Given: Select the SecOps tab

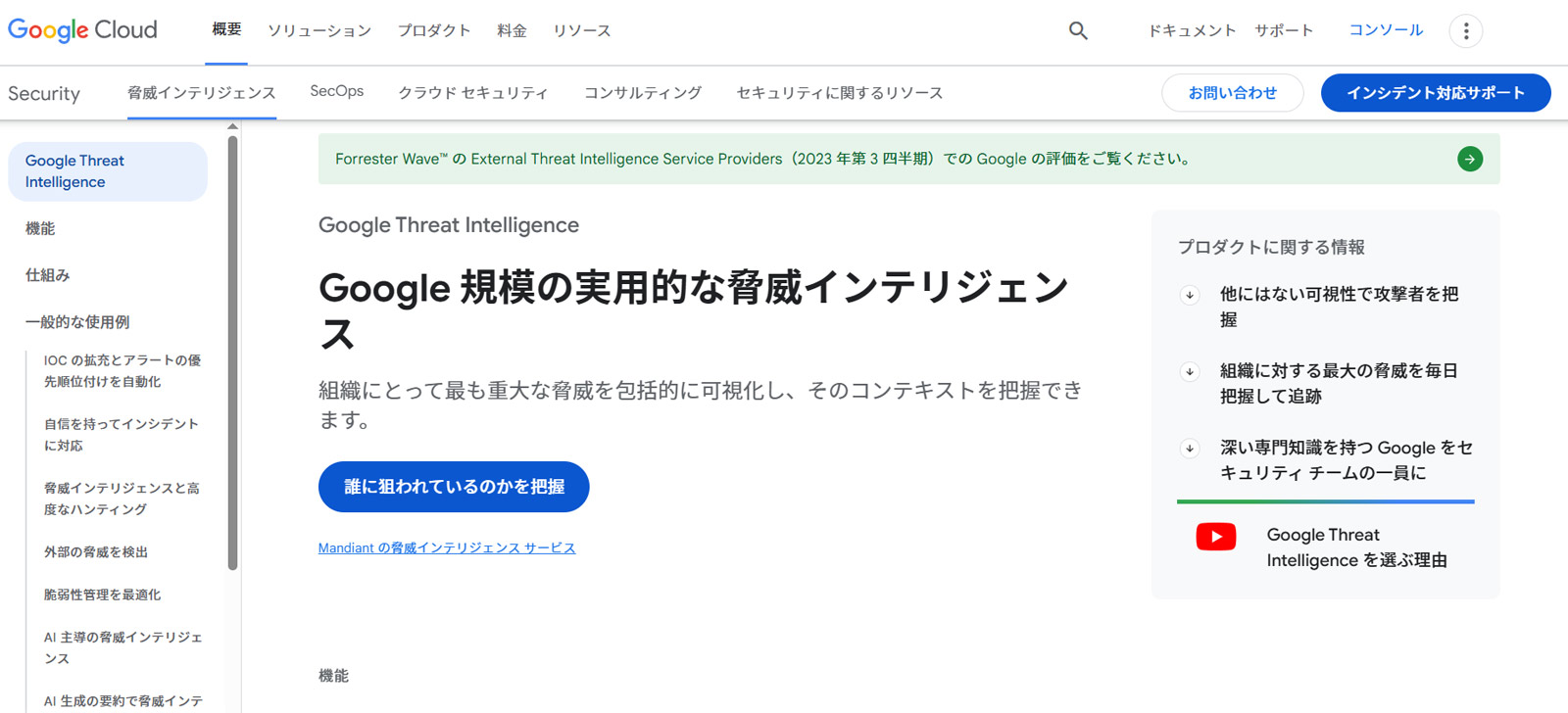Looking at the screenshot, I should [x=337, y=91].
